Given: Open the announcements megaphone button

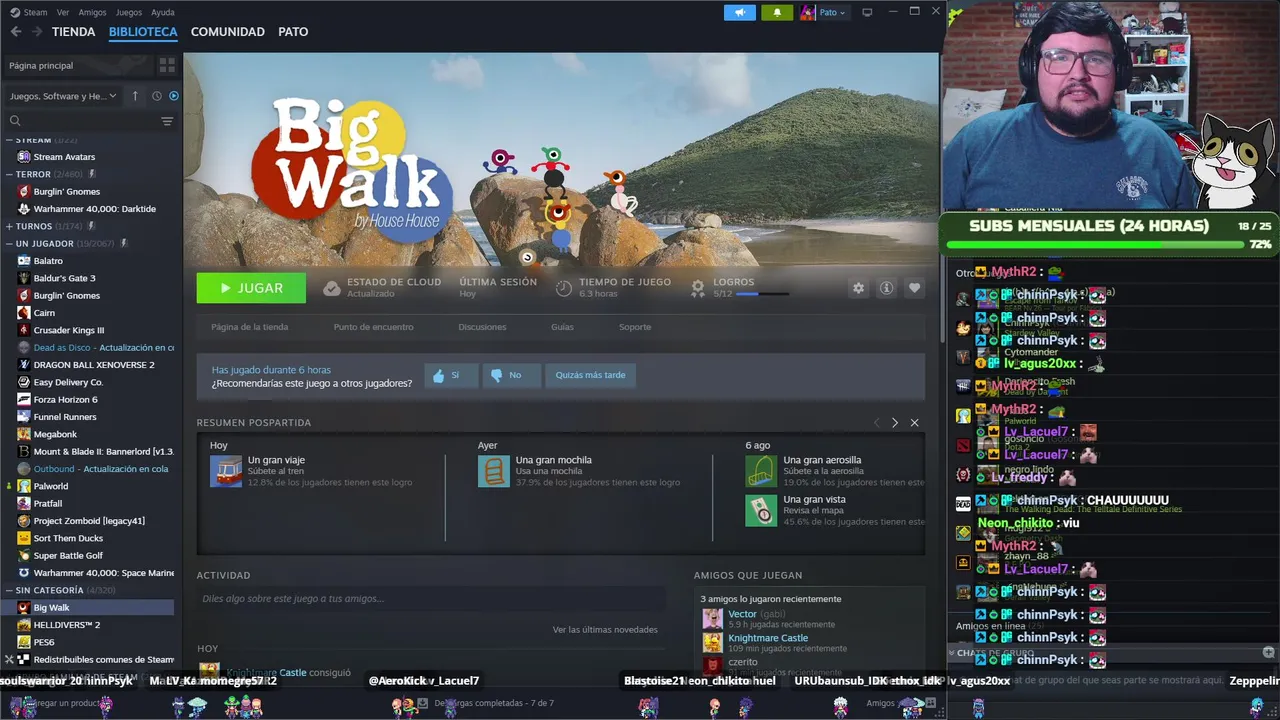Looking at the screenshot, I should click(x=740, y=12).
